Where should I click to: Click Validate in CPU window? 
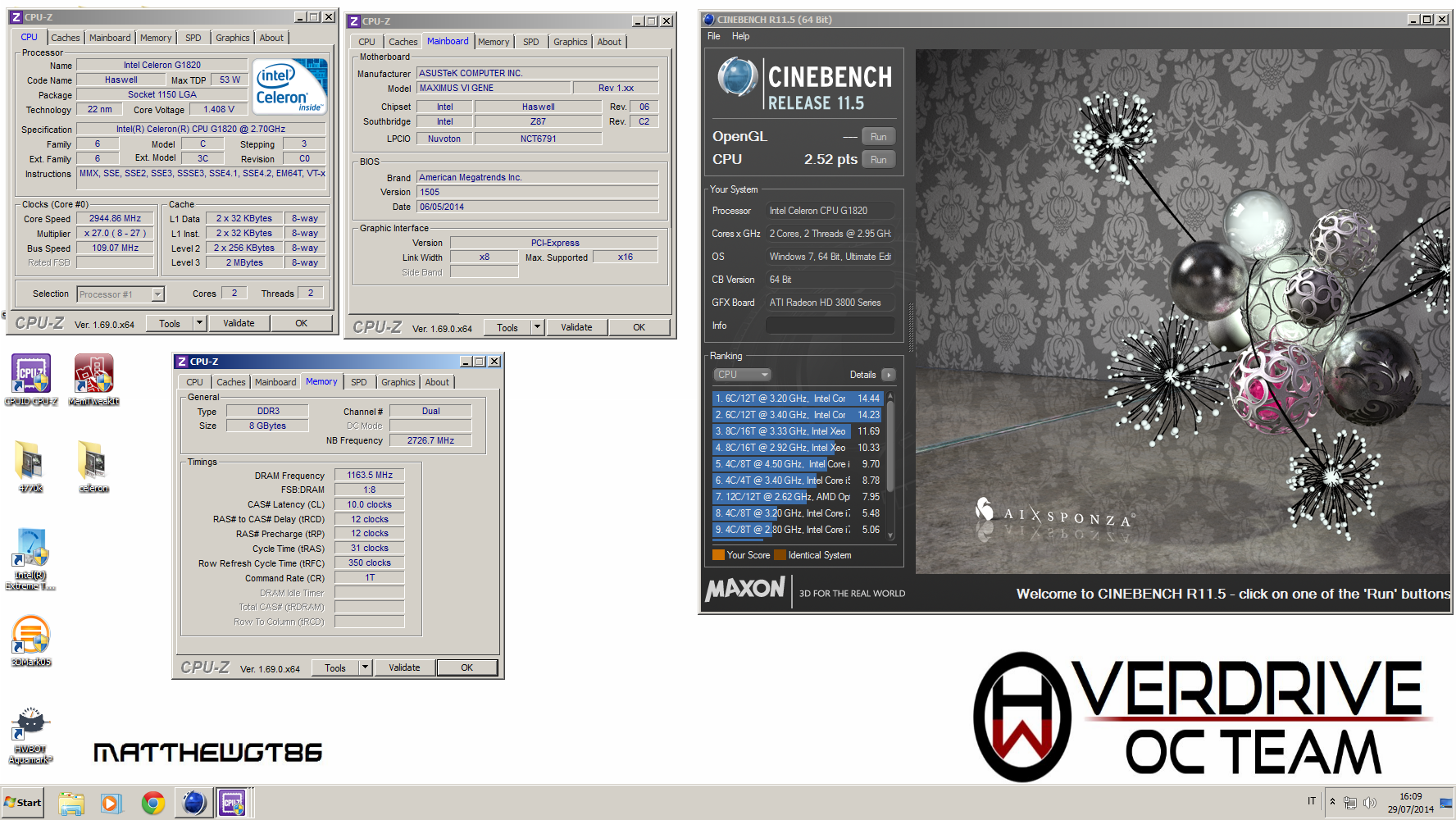[239, 323]
